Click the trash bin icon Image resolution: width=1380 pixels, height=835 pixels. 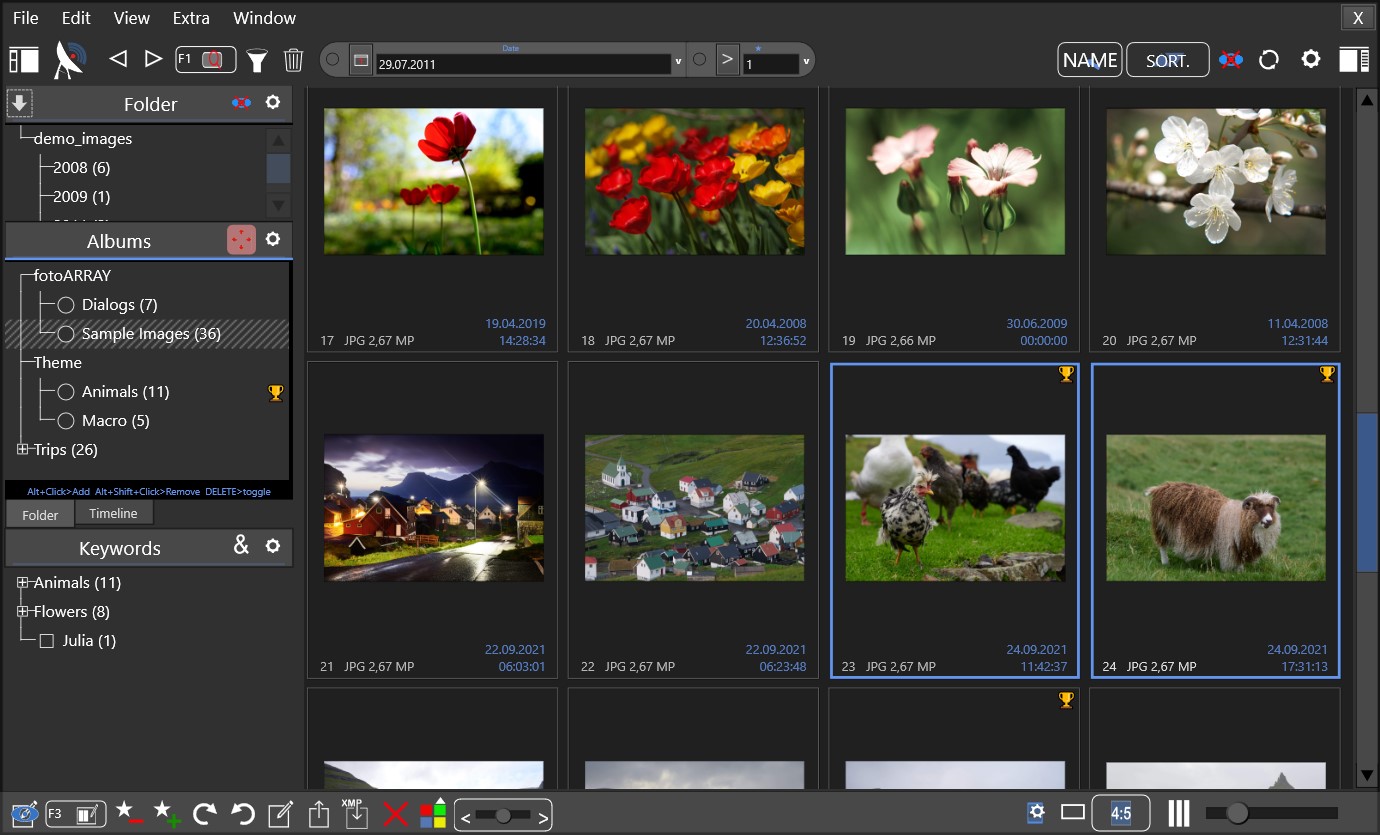click(293, 60)
